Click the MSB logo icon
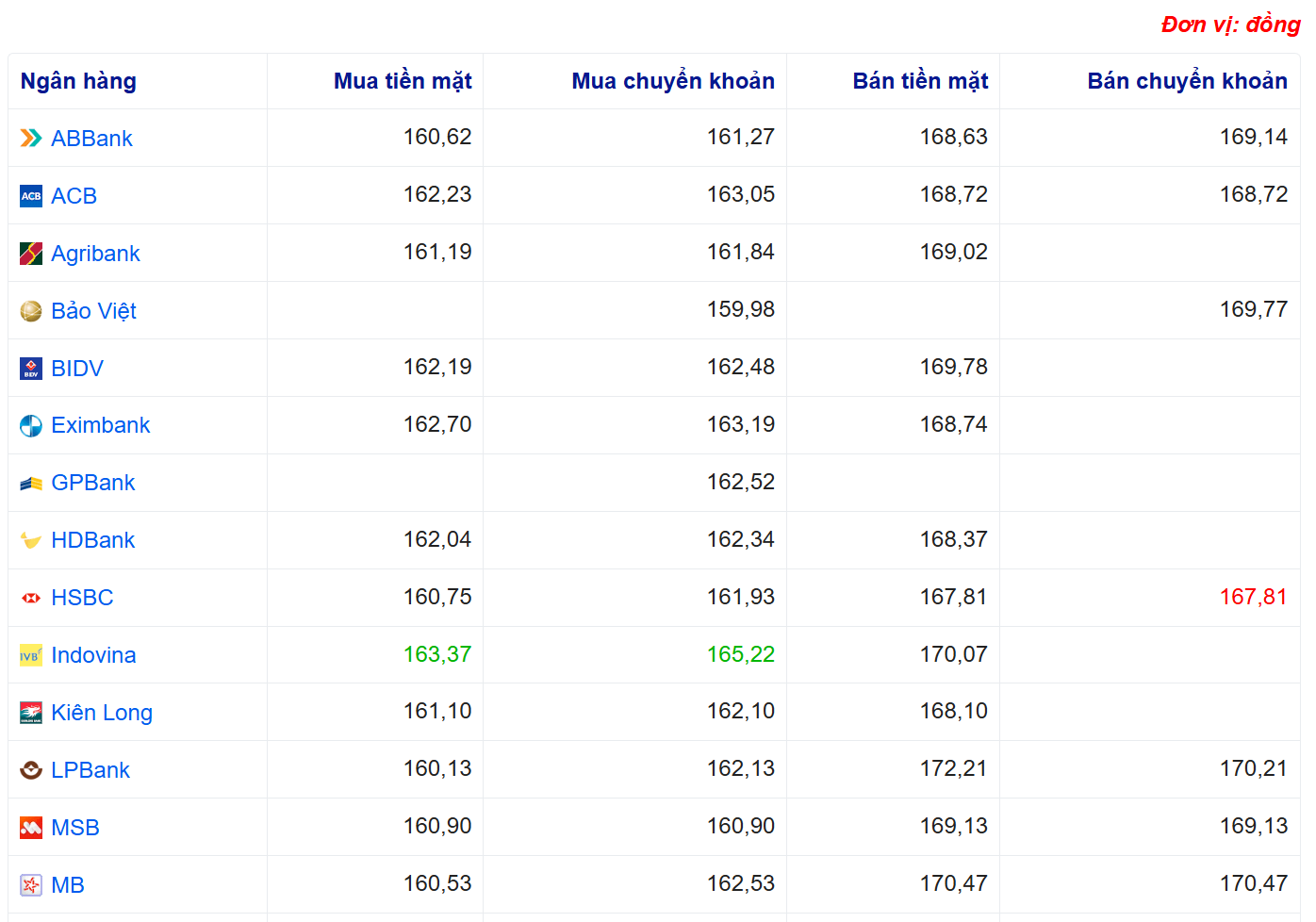 tap(31, 828)
